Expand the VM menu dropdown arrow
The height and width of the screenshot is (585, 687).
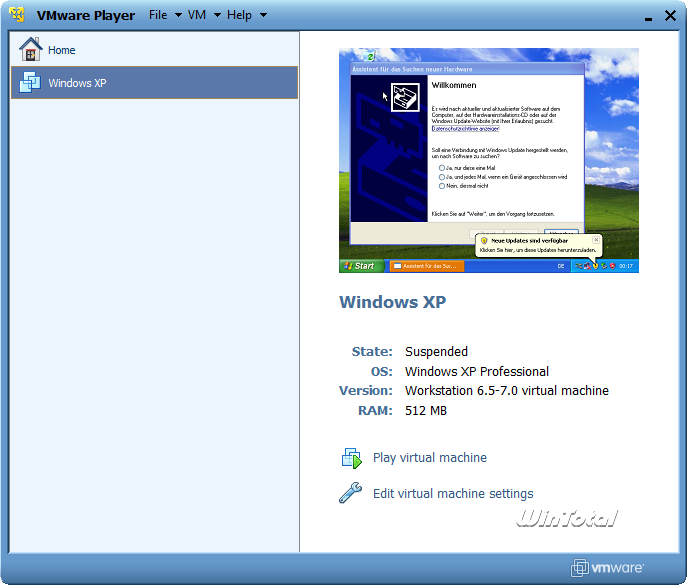[217, 15]
